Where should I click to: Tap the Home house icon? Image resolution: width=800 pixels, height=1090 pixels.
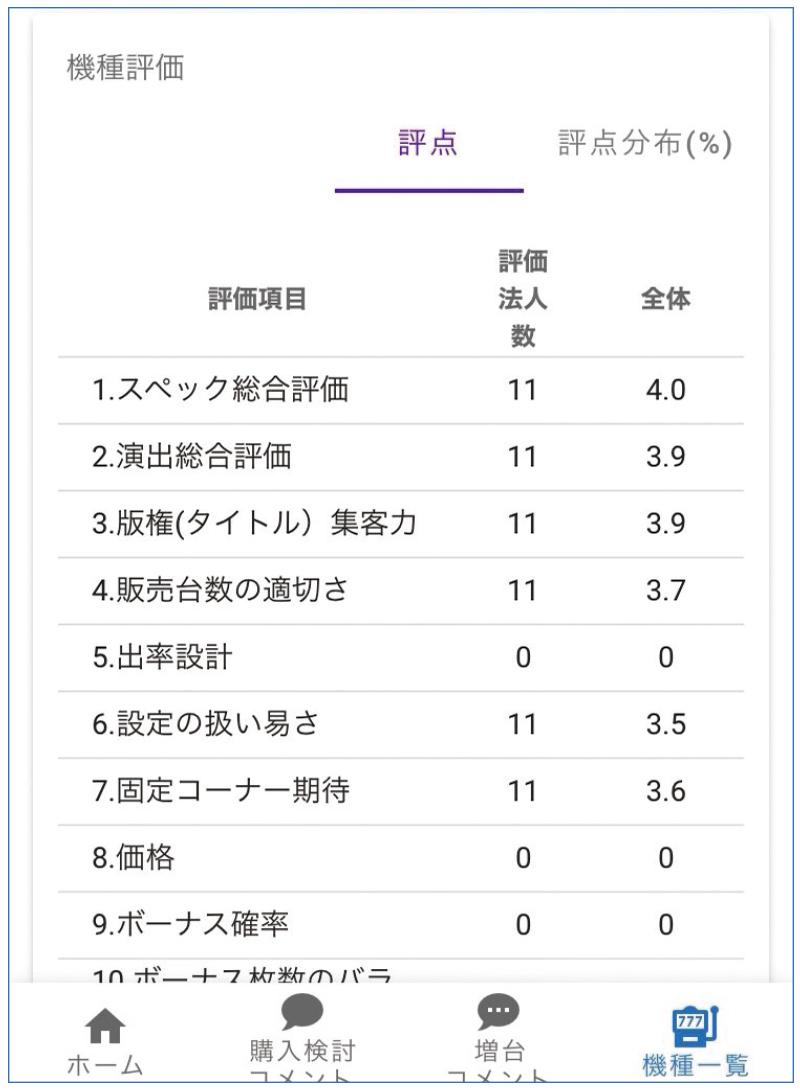pyautogui.click(x=104, y=1028)
